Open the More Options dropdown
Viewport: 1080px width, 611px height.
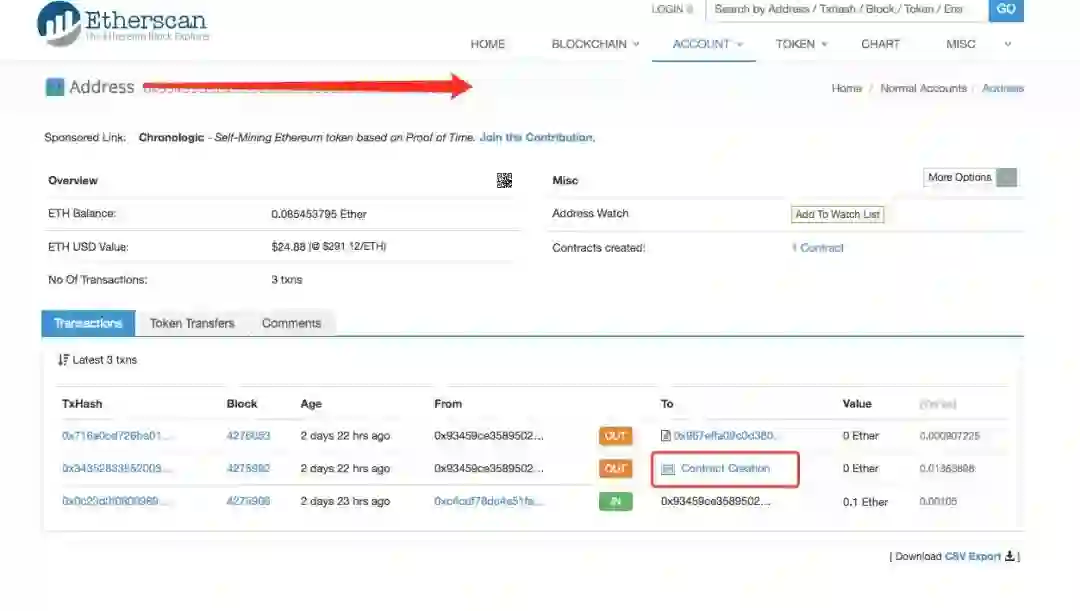coord(970,177)
